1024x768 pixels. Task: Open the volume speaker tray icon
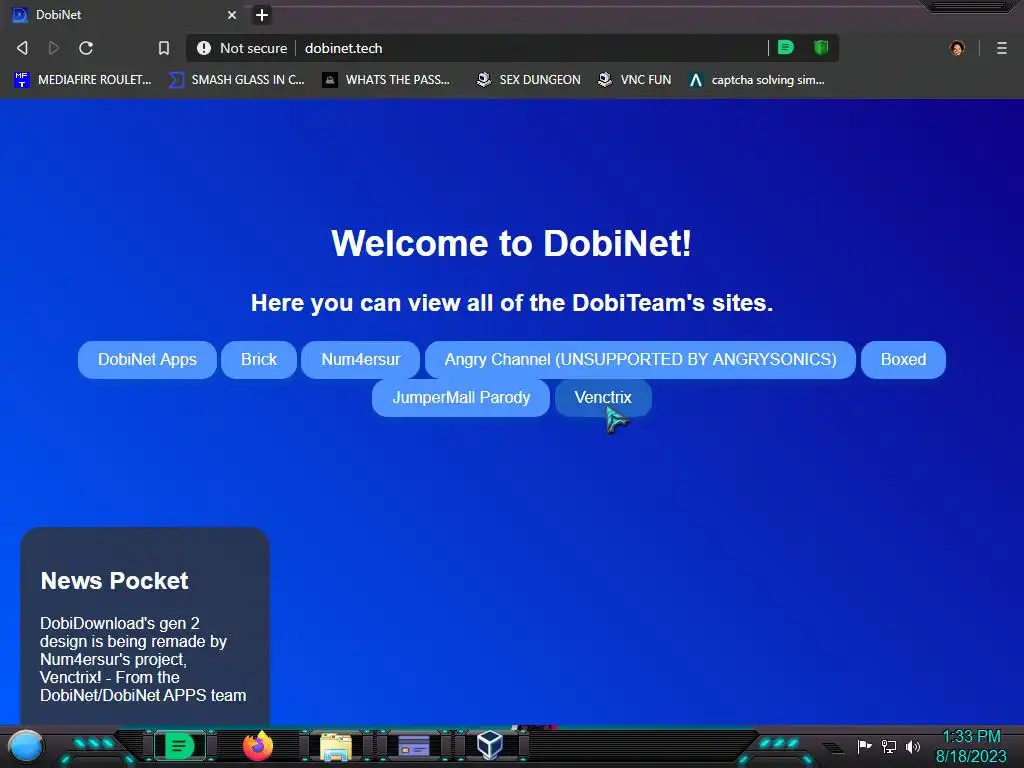pos(913,746)
